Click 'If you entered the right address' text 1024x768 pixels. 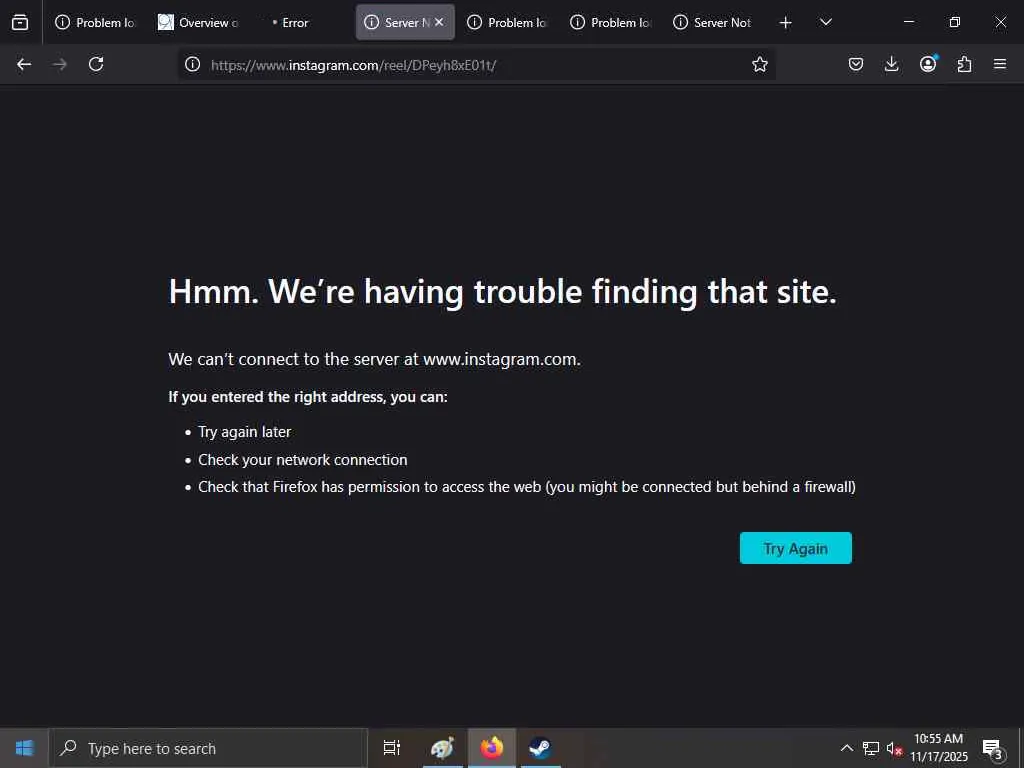pos(308,397)
